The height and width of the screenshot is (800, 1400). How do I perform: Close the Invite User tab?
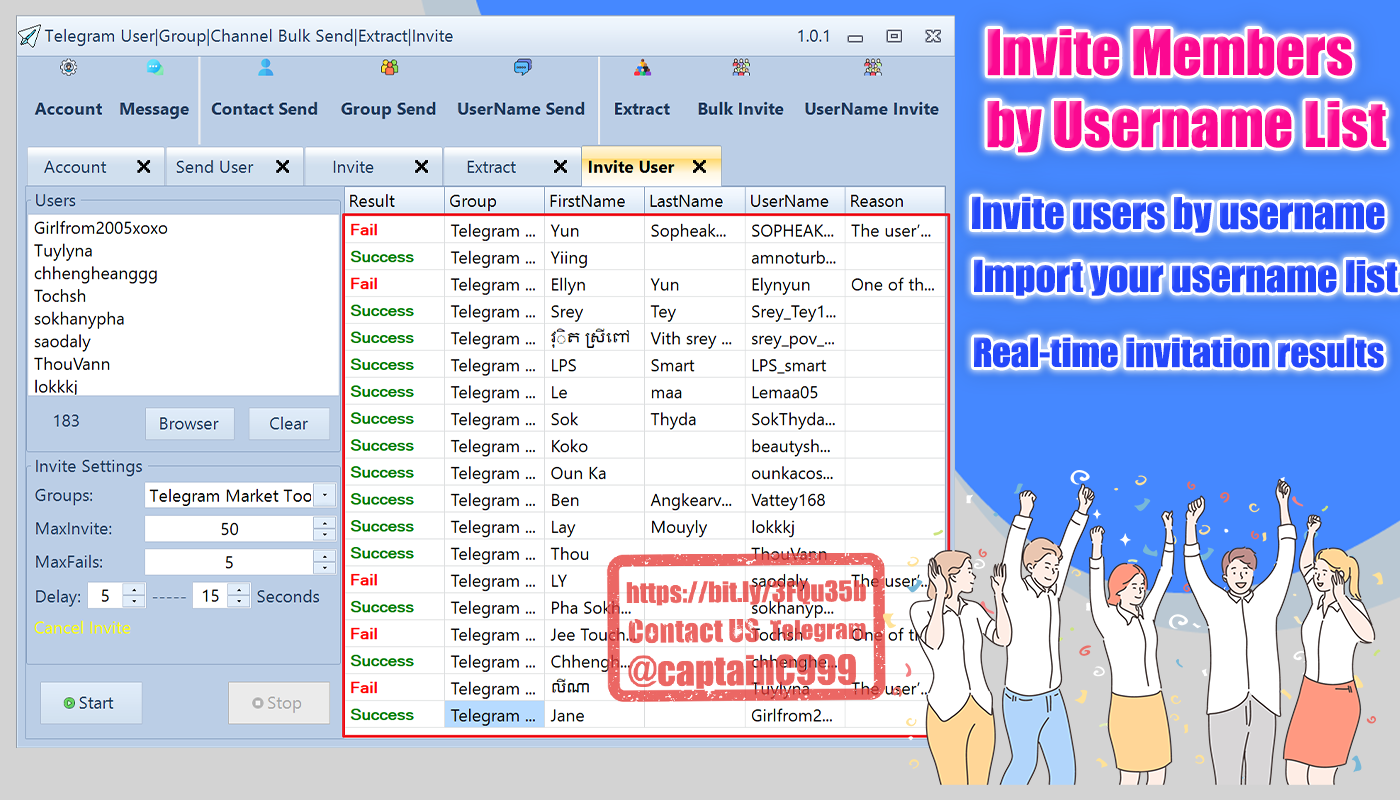700,167
